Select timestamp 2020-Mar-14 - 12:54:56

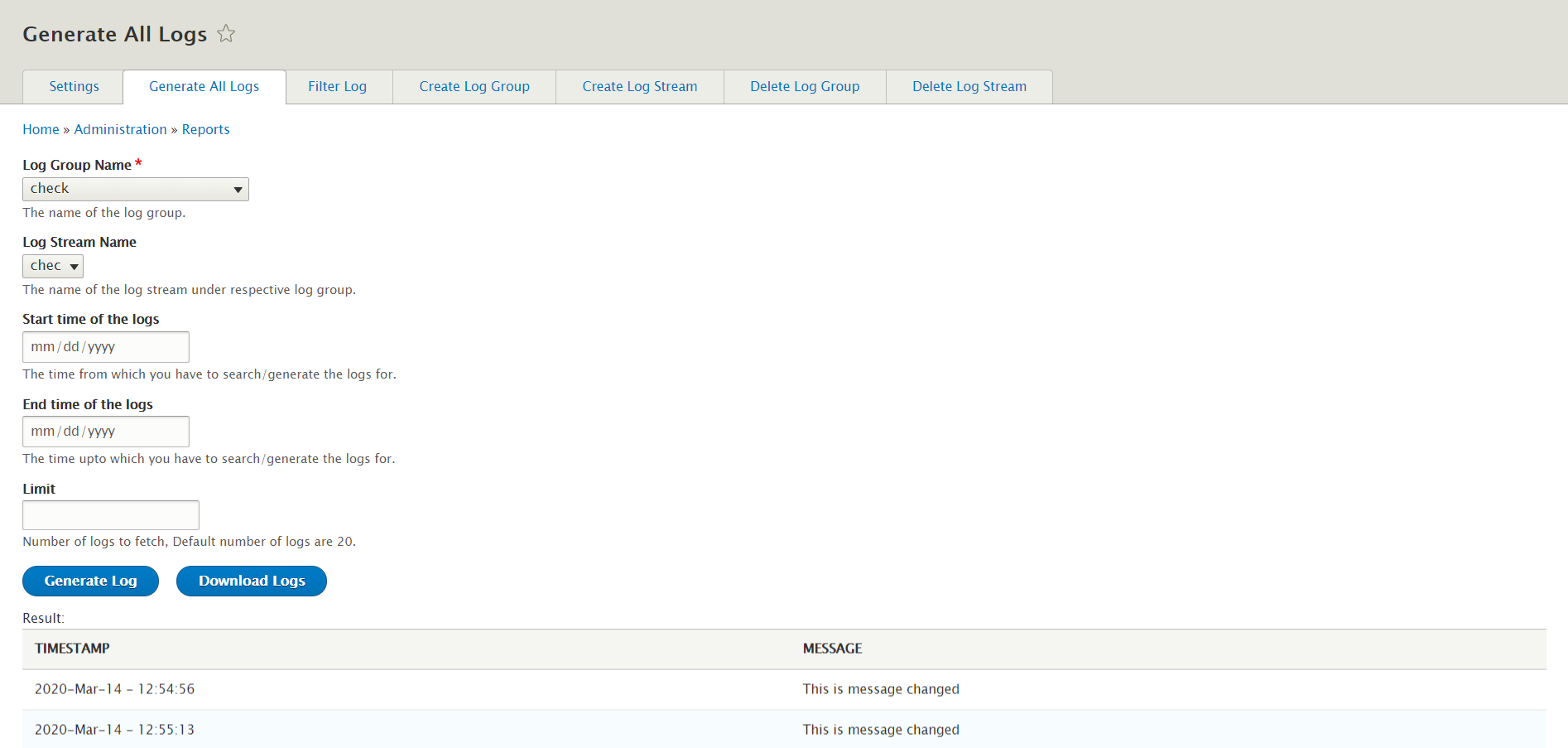[x=114, y=689]
